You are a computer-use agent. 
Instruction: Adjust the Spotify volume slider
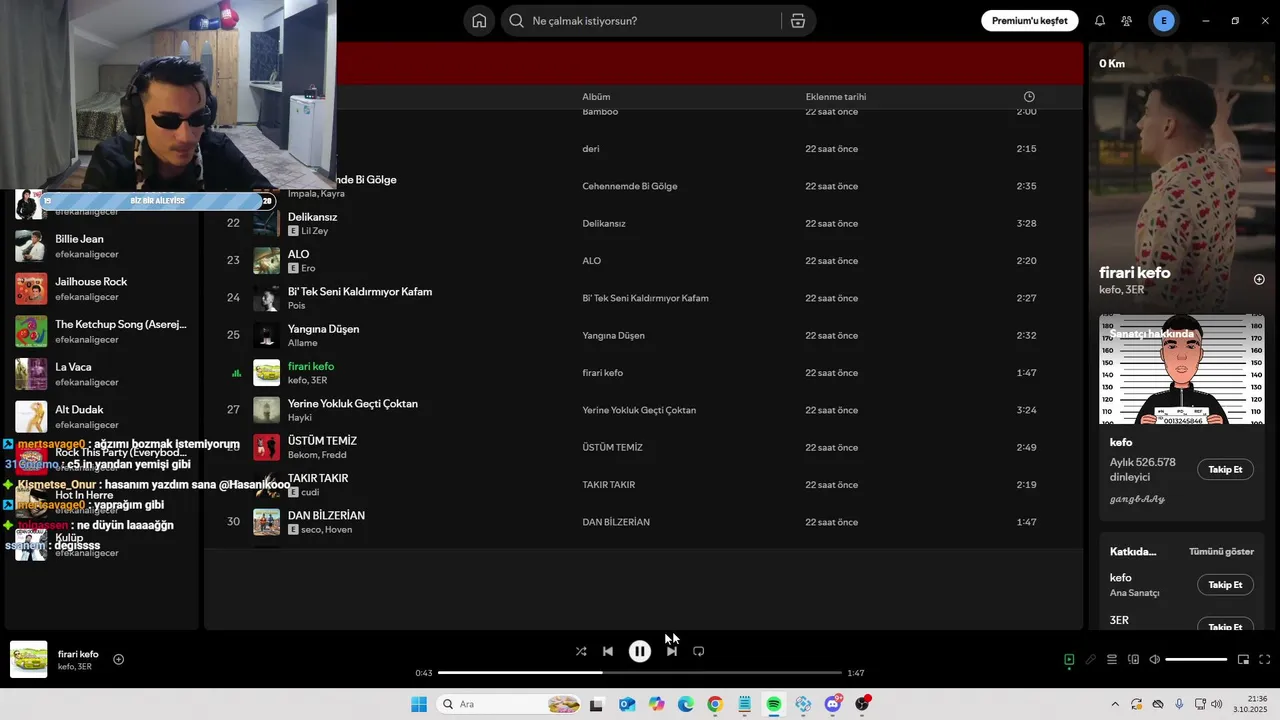click(1196, 660)
